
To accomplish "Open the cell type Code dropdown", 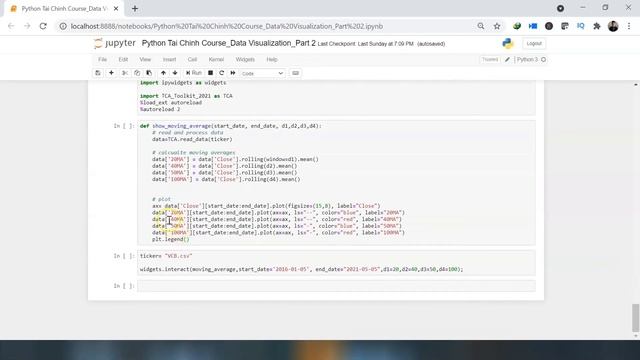I will (262, 73).
